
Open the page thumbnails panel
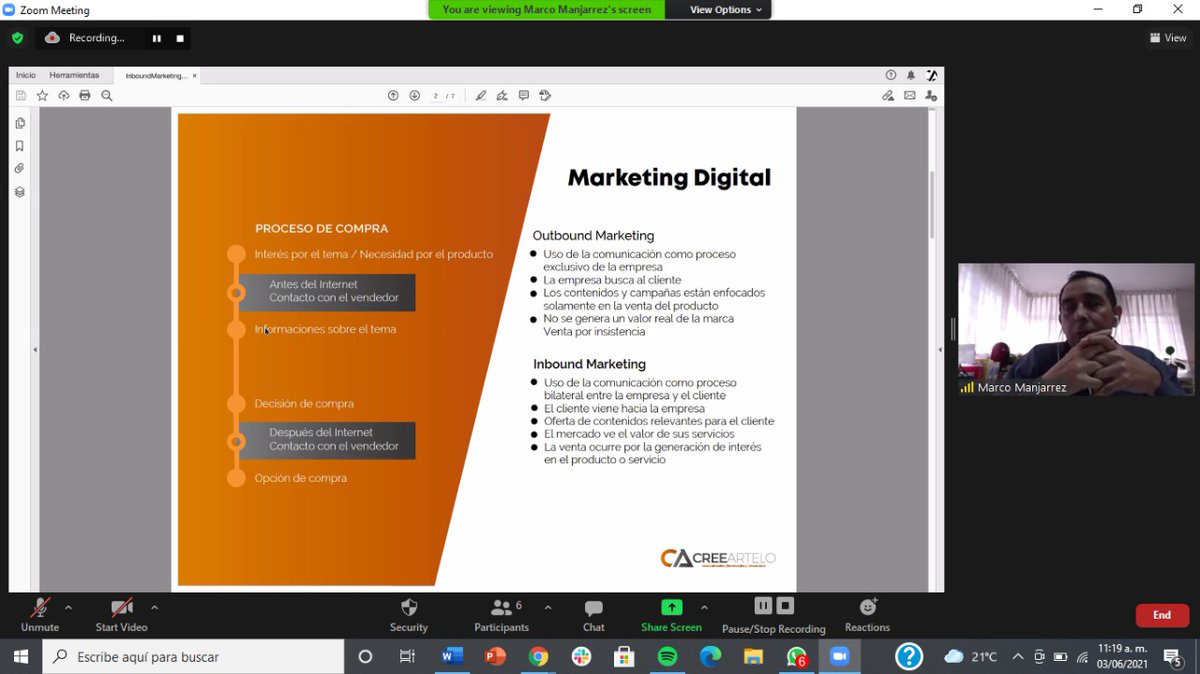[x=20, y=122]
